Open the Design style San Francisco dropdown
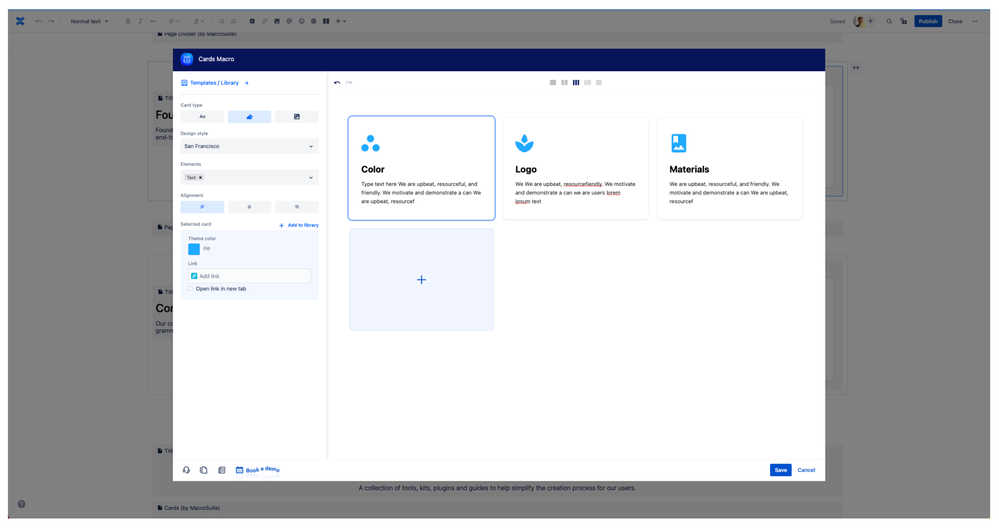The height and width of the screenshot is (530, 999). 249,146
